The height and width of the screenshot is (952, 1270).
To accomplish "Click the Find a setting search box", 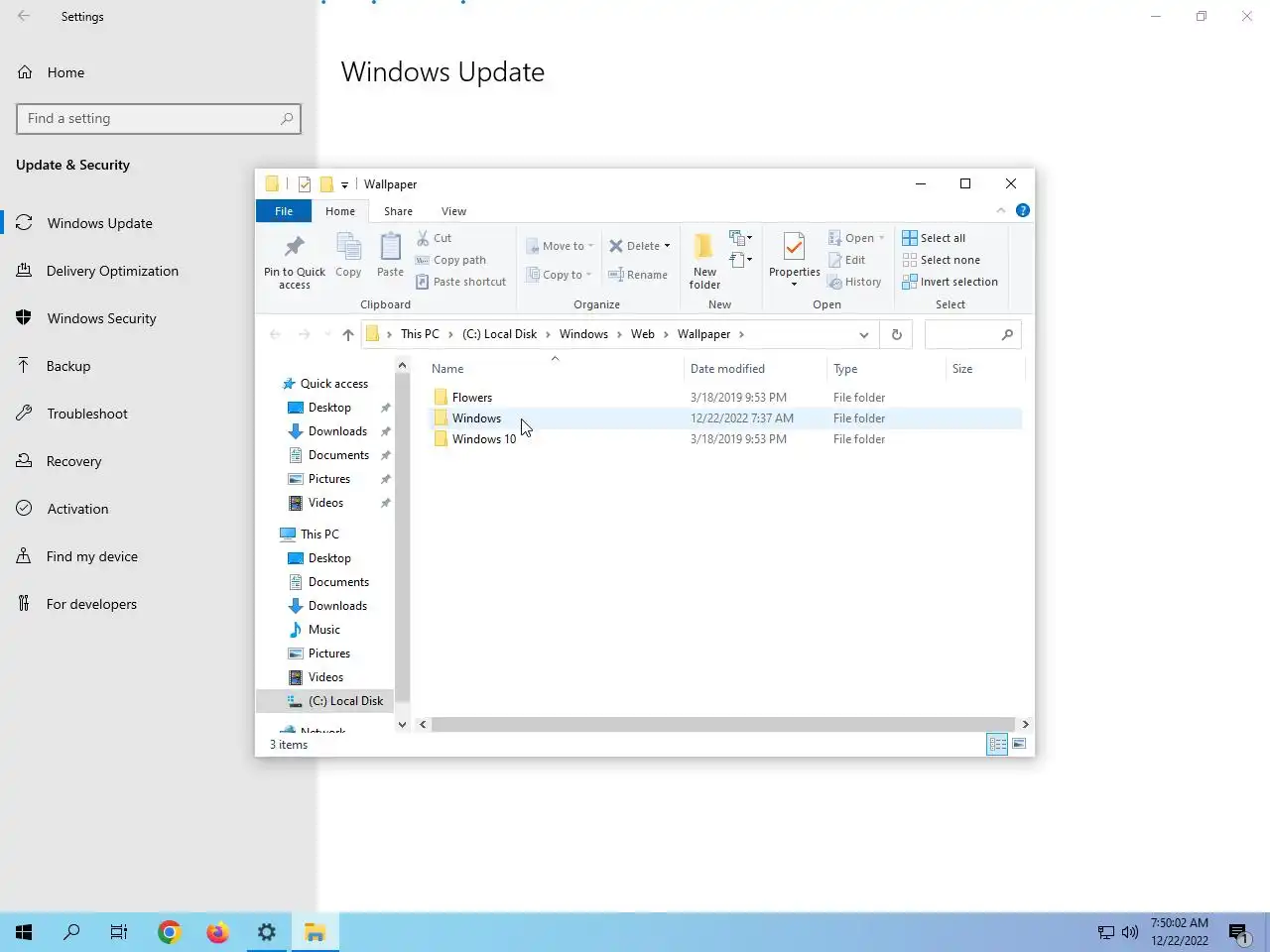I will [x=159, y=119].
